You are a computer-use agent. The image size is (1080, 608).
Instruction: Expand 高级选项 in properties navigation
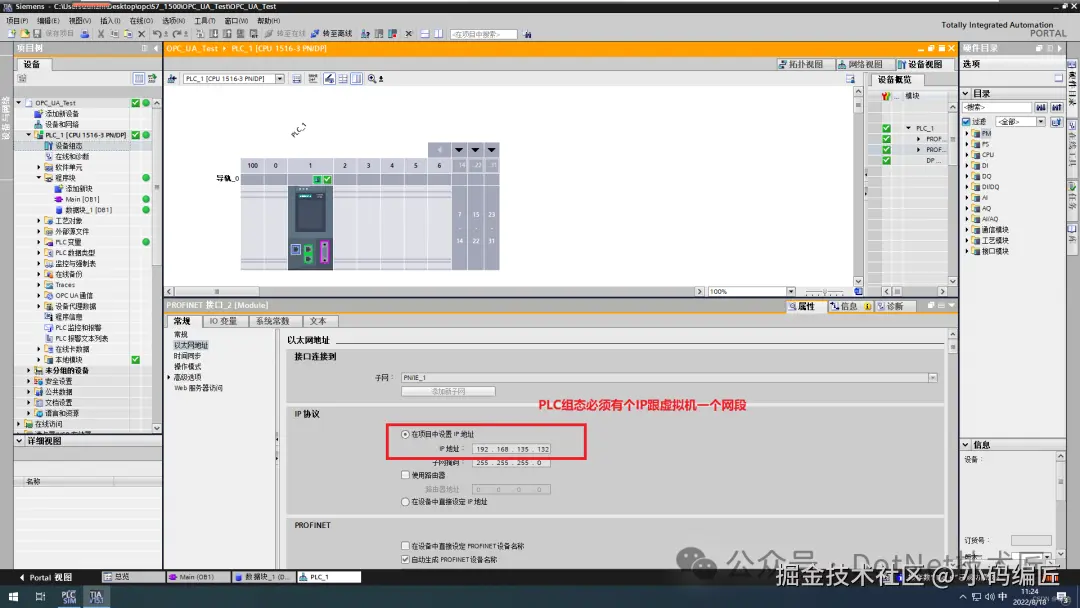(169, 377)
